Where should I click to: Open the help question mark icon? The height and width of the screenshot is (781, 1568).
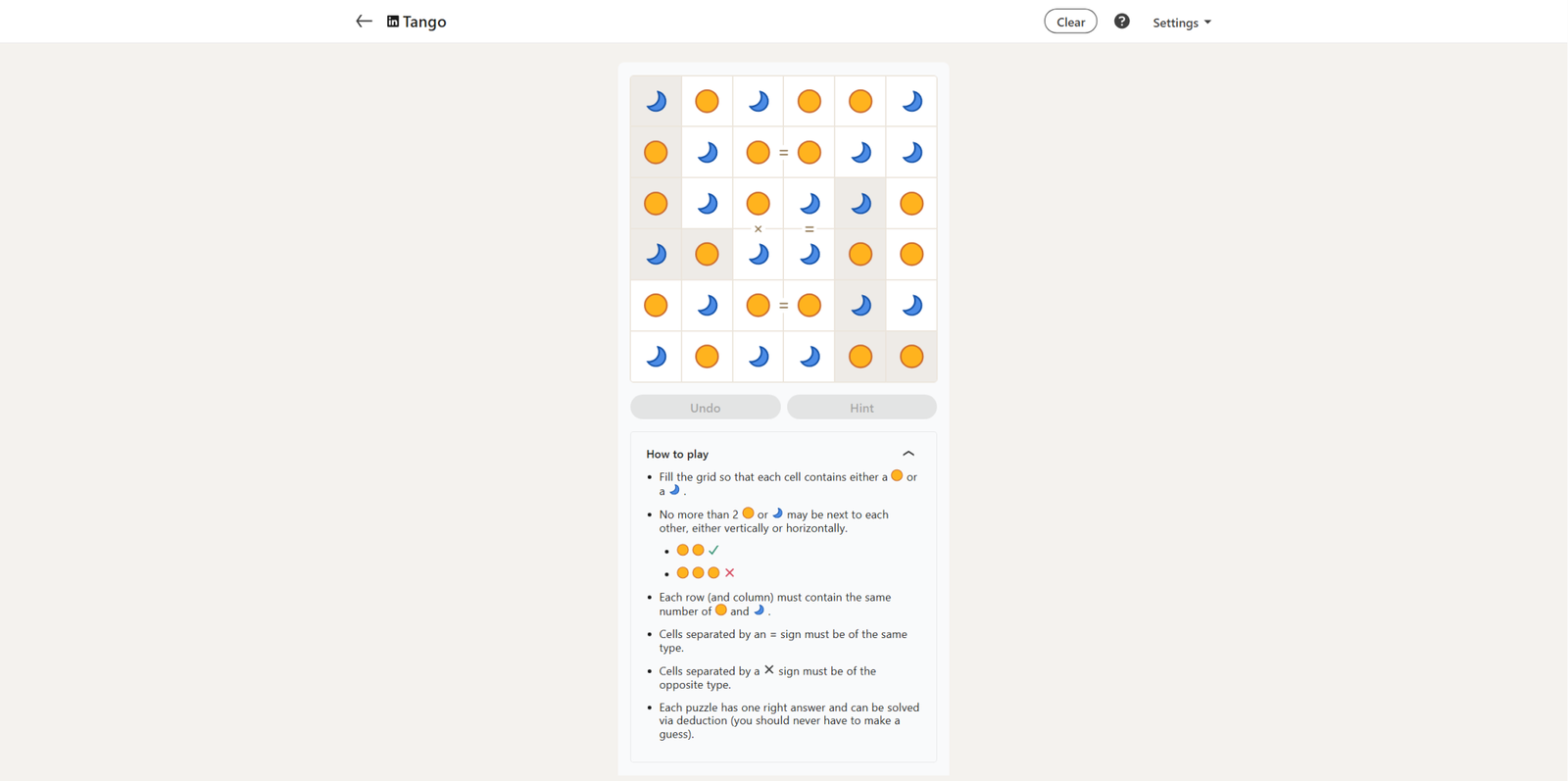[x=1122, y=22]
